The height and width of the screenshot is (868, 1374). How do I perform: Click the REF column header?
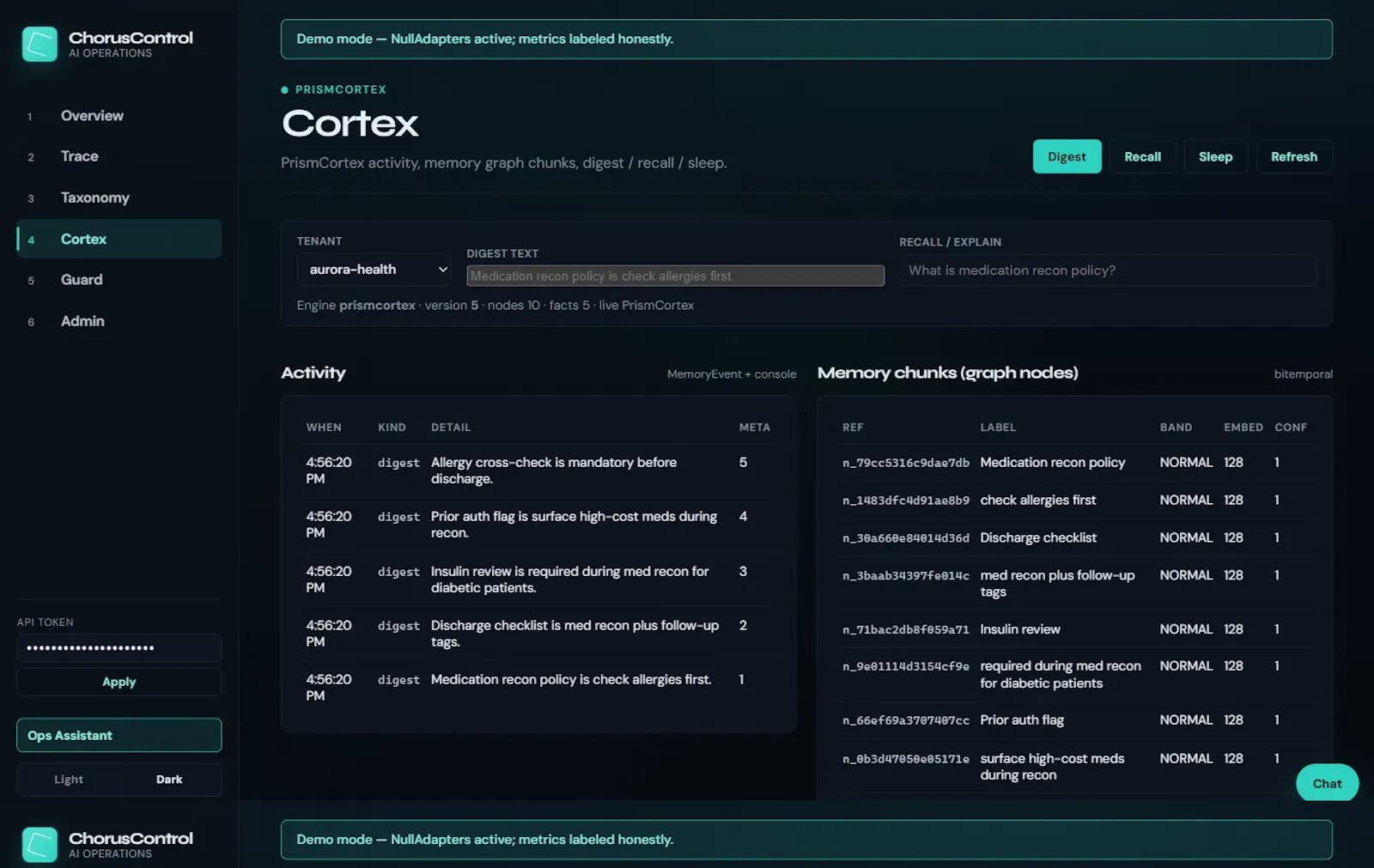[x=853, y=428]
